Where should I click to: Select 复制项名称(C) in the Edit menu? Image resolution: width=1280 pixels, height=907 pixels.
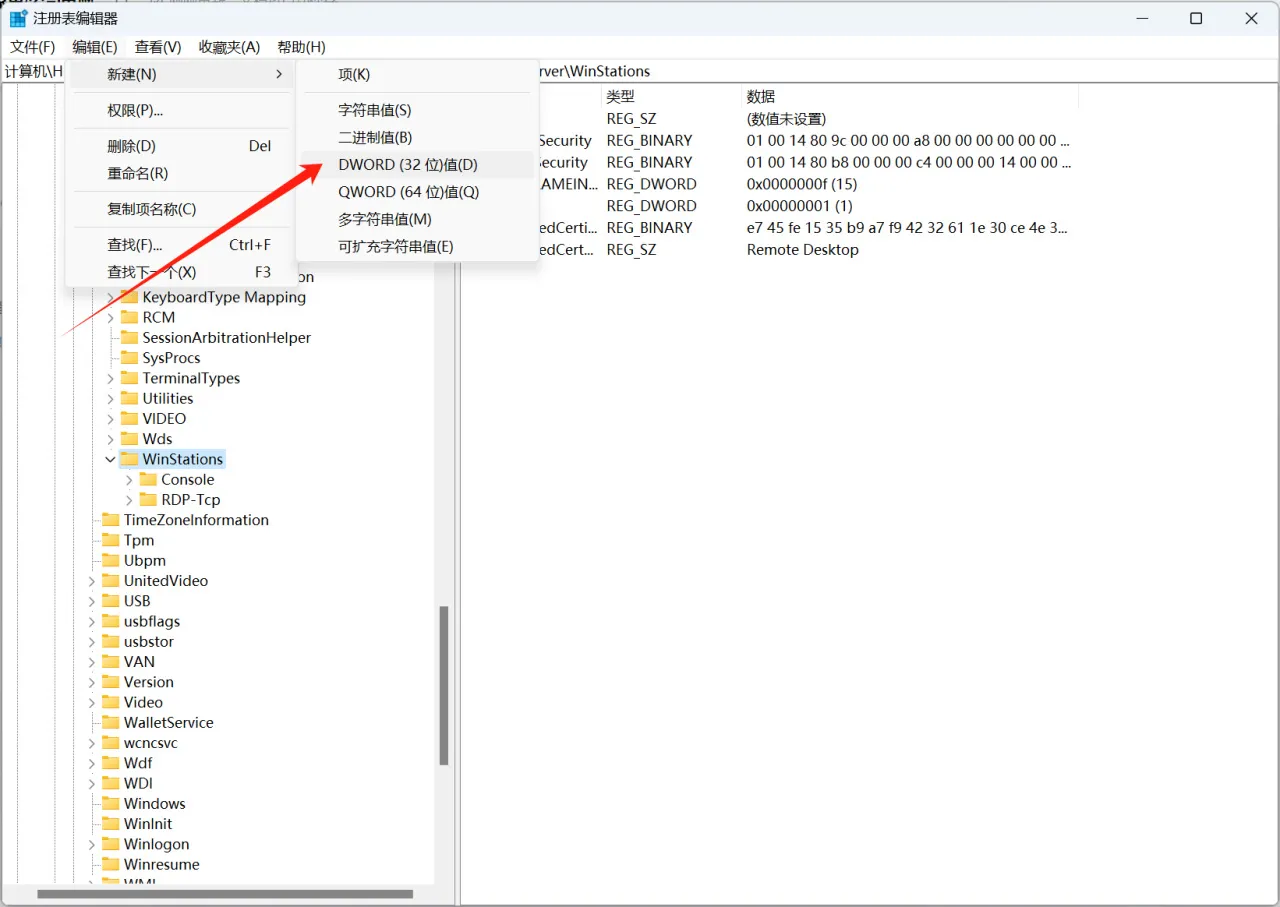[180, 209]
